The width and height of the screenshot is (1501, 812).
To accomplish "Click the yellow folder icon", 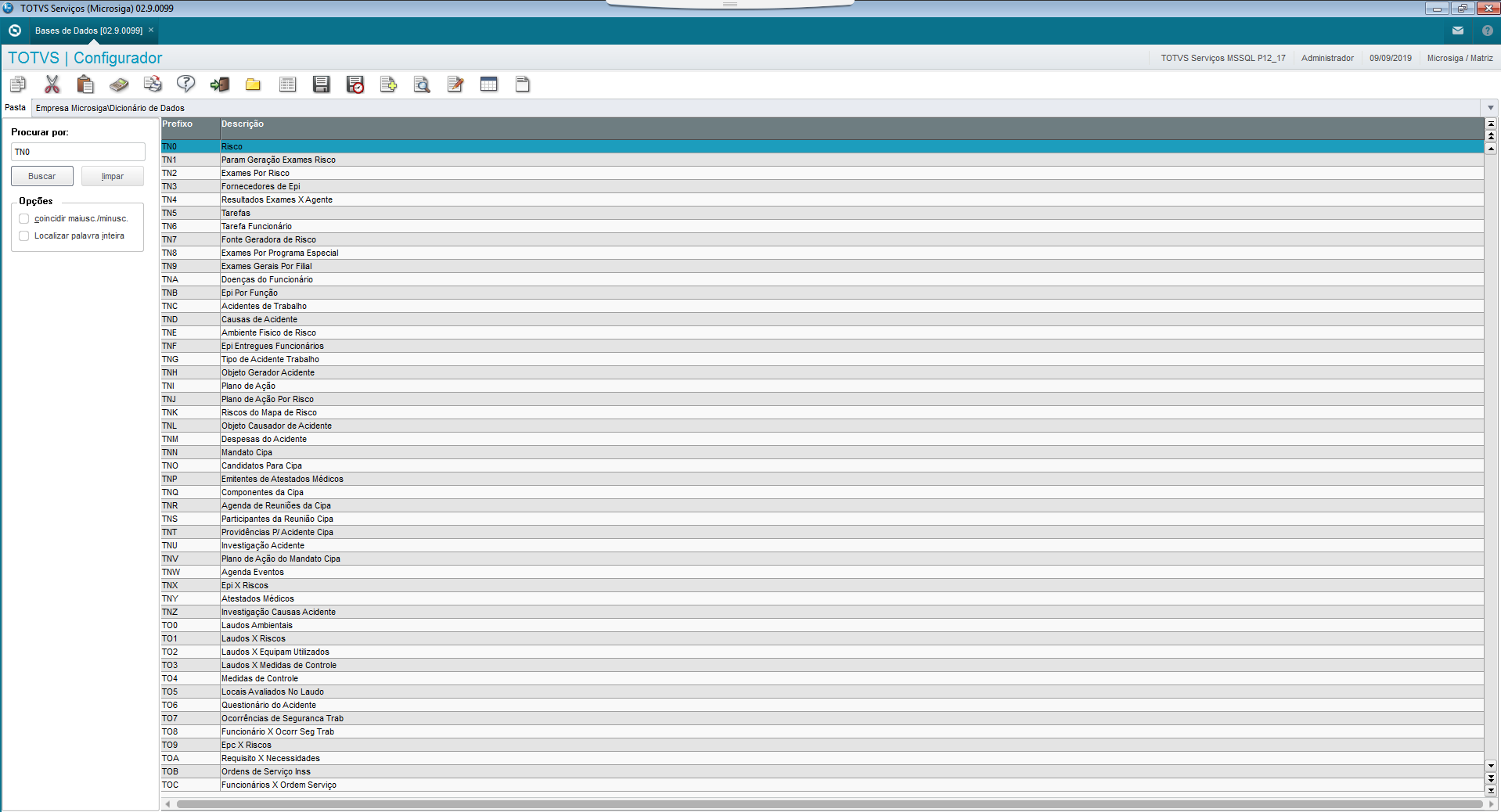I will [x=253, y=84].
